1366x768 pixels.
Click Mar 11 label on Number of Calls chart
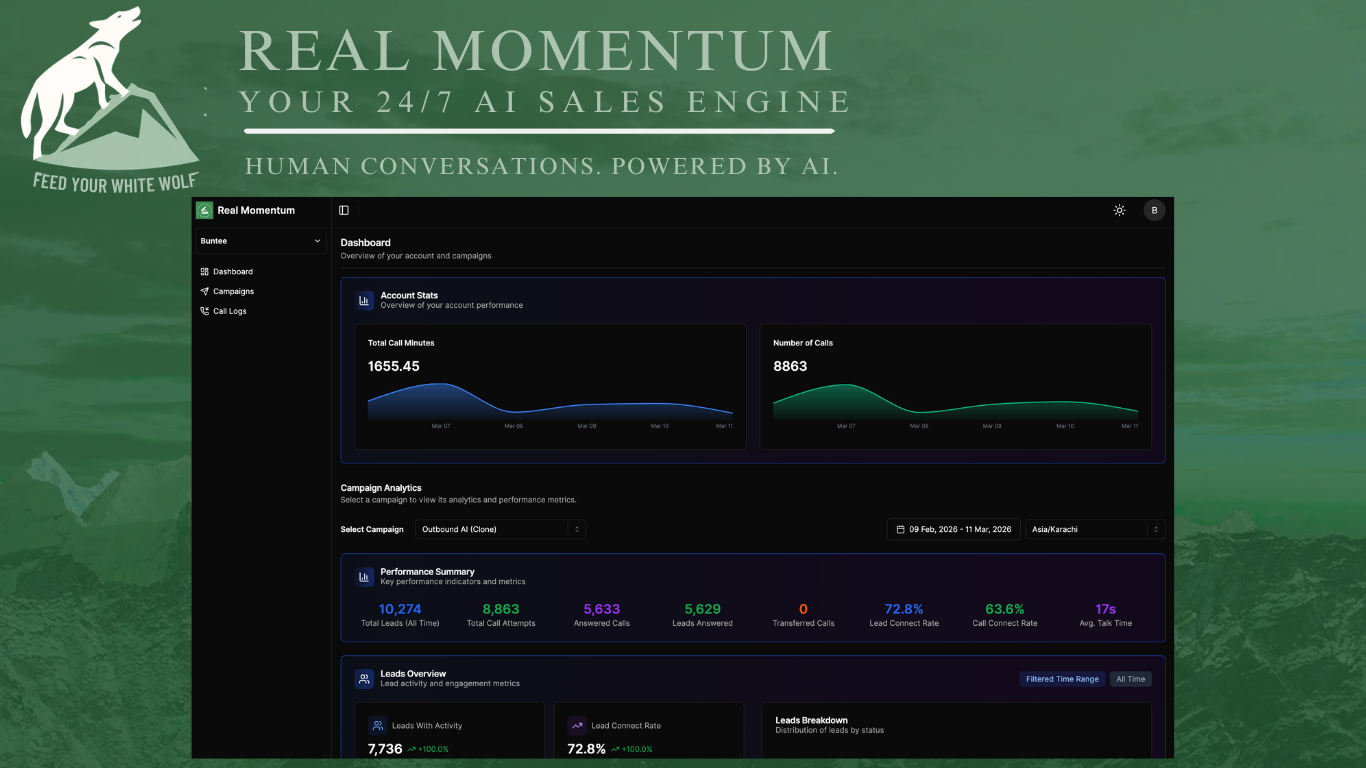(1129, 426)
